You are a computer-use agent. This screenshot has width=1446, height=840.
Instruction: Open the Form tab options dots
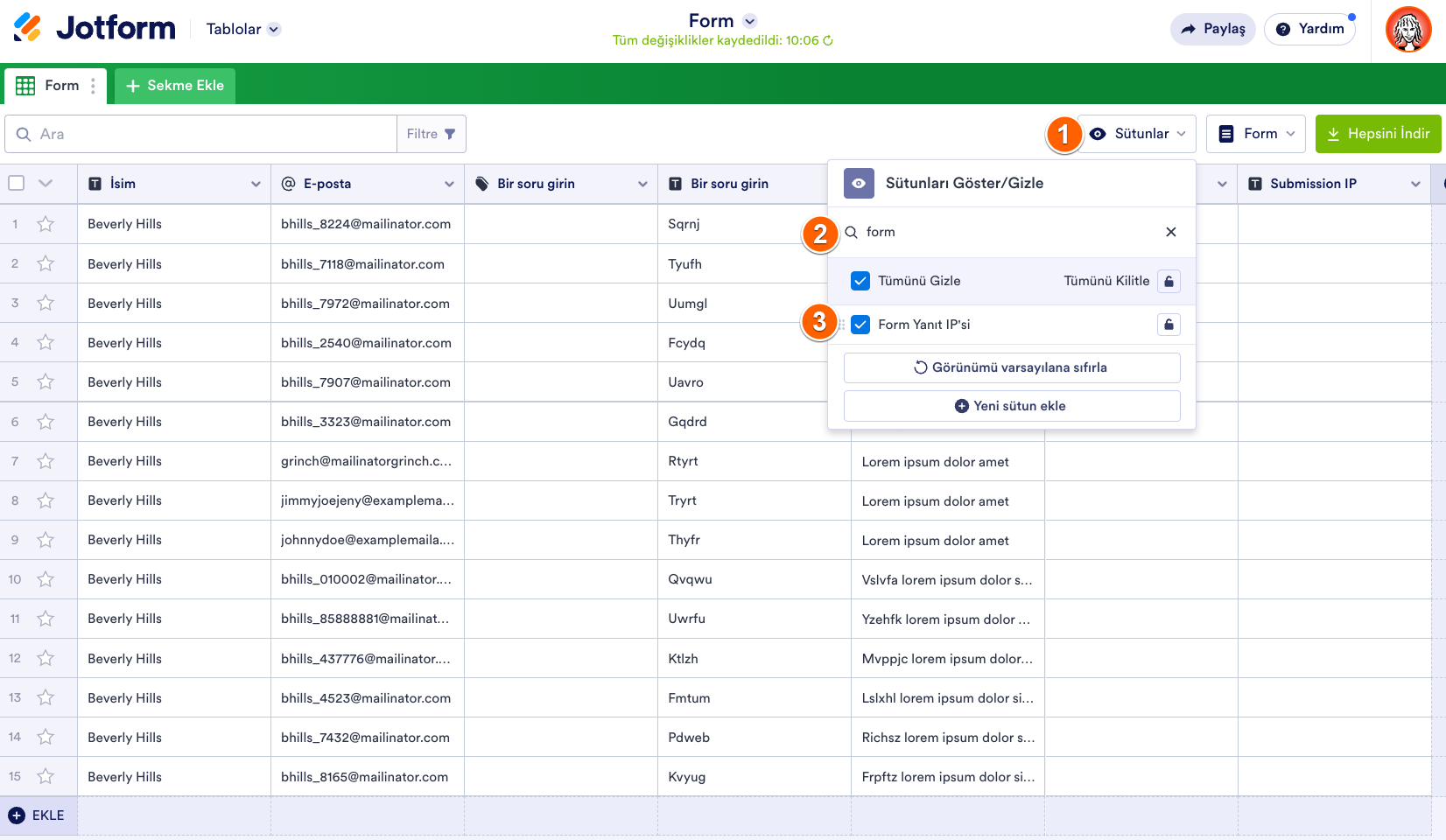click(x=93, y=86)
